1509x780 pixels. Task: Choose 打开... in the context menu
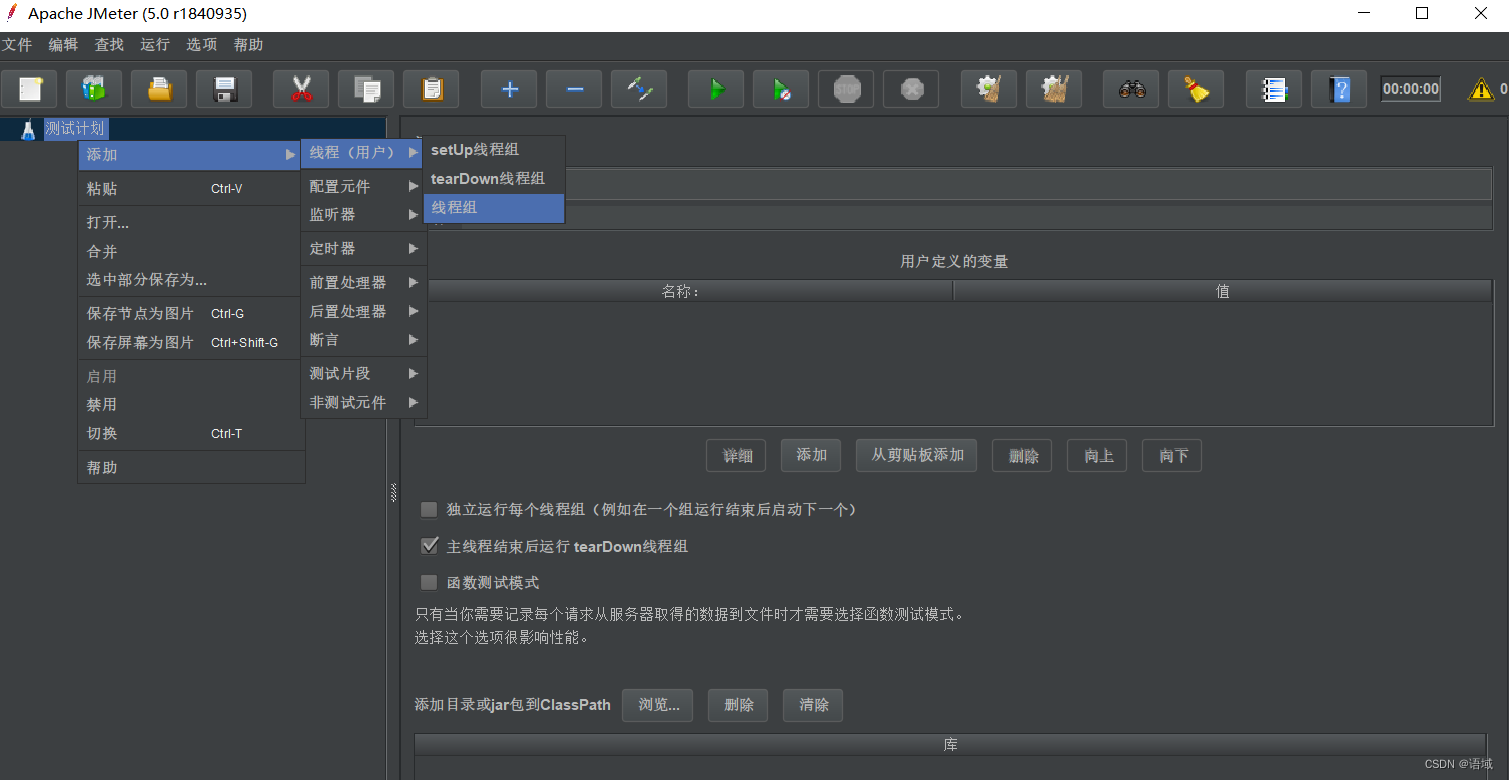coord(191,223)
